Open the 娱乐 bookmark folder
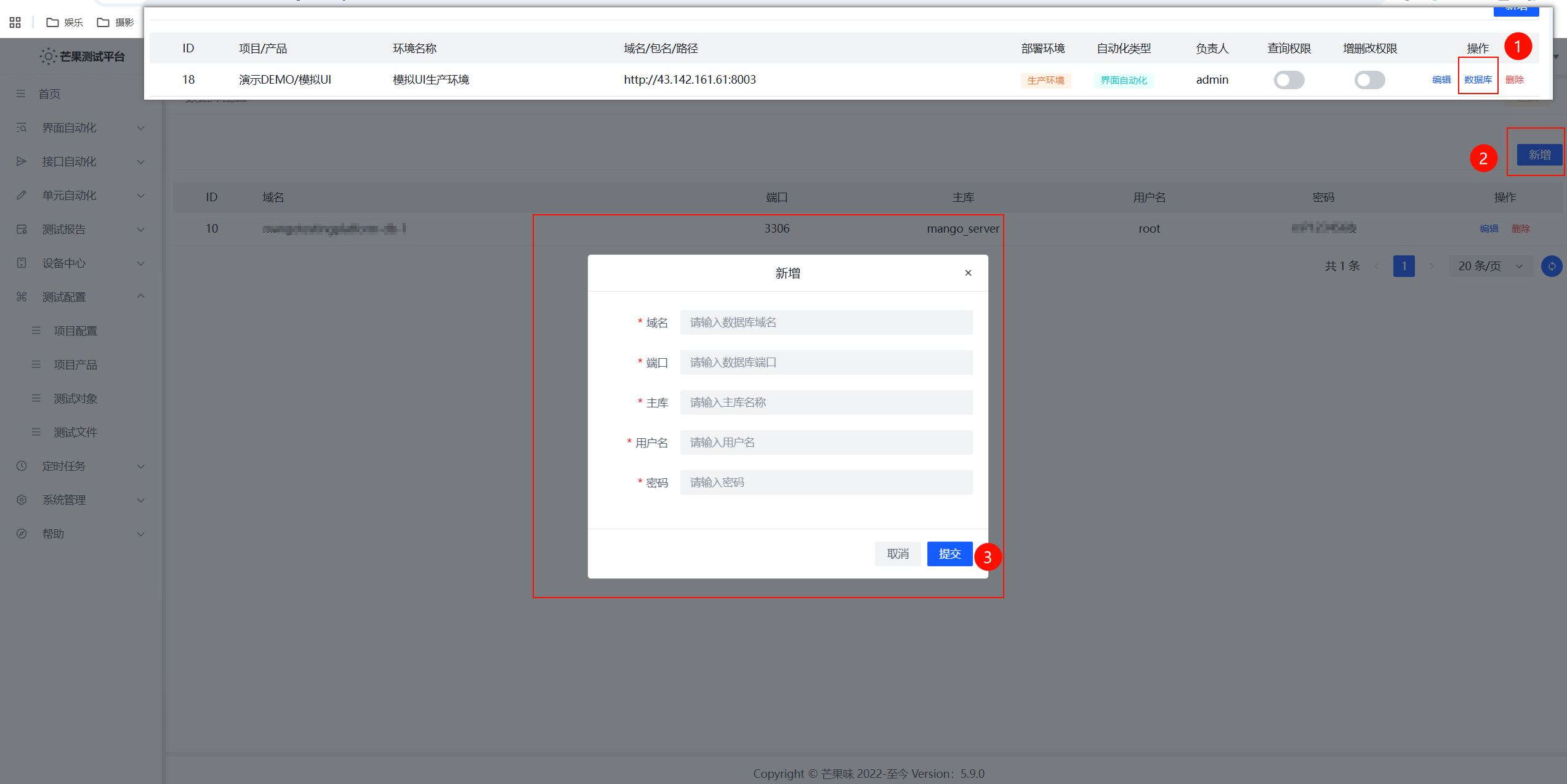Image resolution: width=1567 pixels, height=784 pixels. point(65,23)
